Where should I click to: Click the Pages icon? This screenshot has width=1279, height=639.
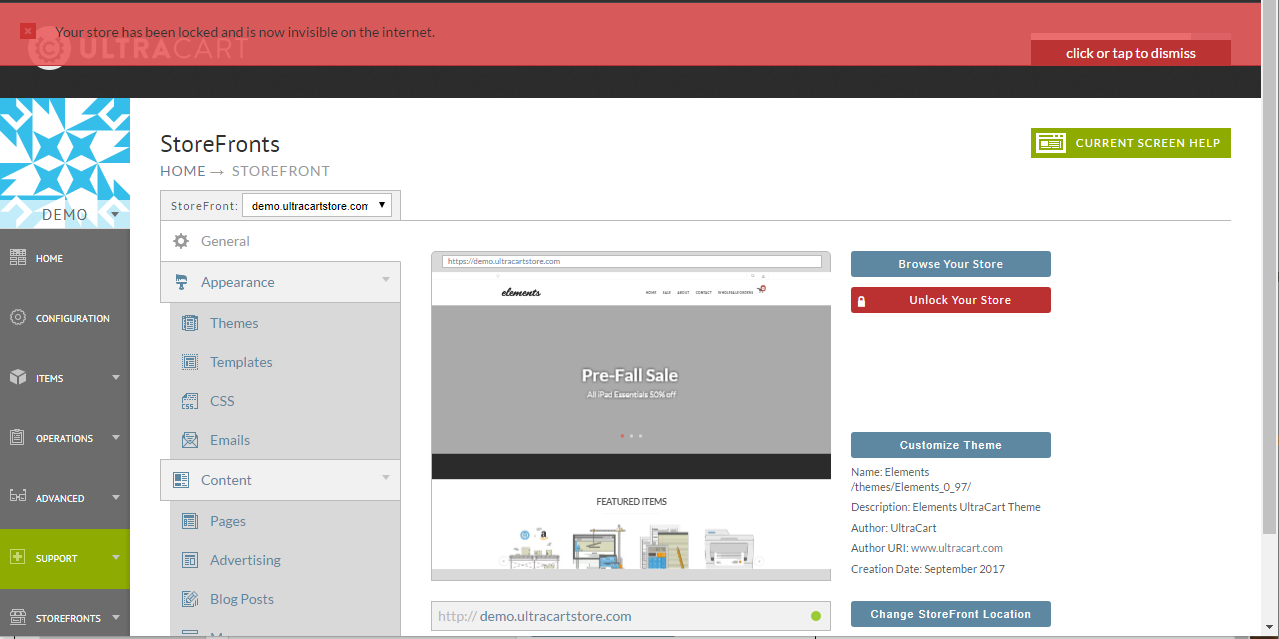tap(189, 521)
